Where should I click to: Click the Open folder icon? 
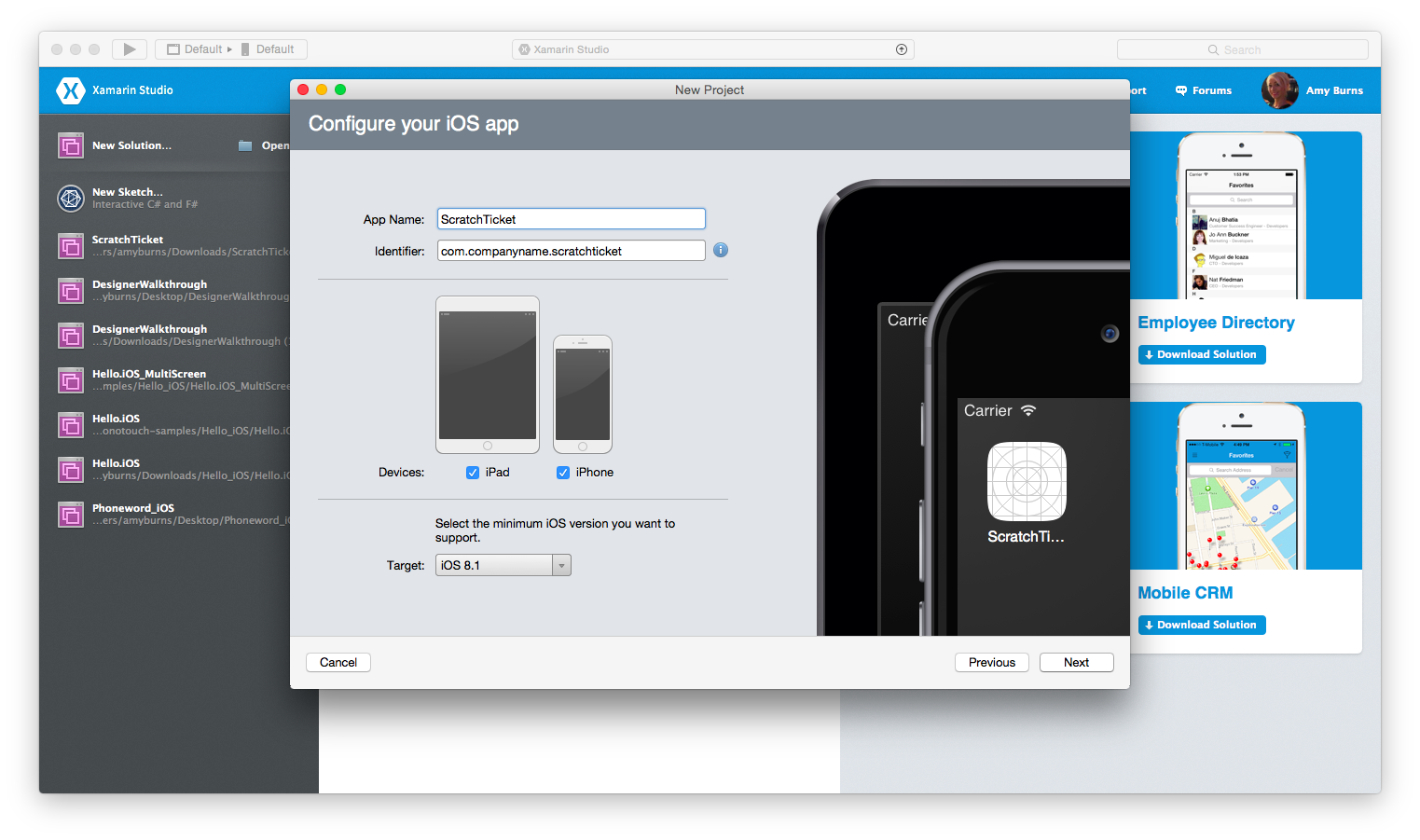pos(245,145)
